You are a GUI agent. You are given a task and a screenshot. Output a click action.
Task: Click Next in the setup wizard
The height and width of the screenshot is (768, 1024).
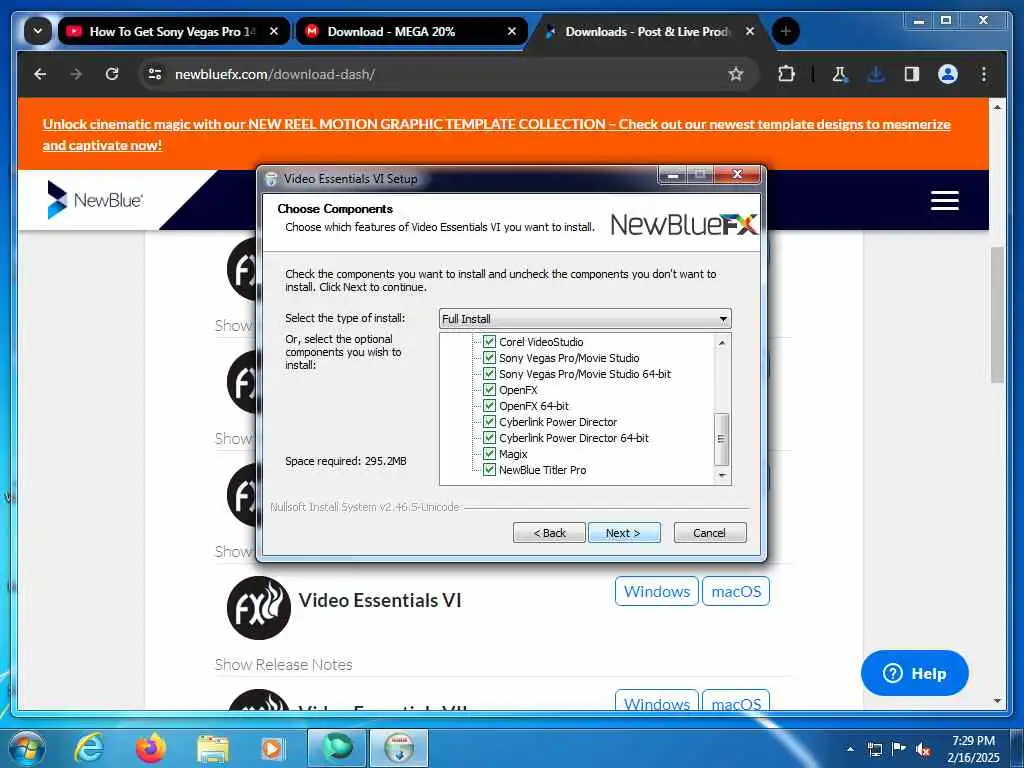(624, 533)
